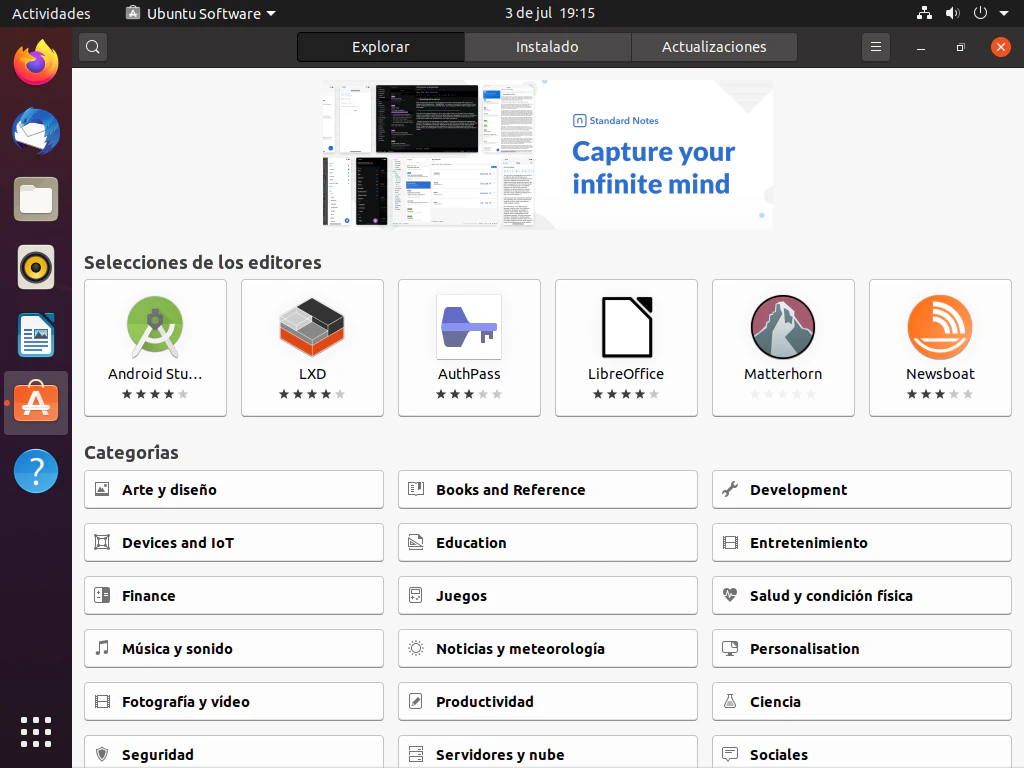Open the hamburger menu button
Viewport: 1024px width, 768px height.
tap(876, 47)
